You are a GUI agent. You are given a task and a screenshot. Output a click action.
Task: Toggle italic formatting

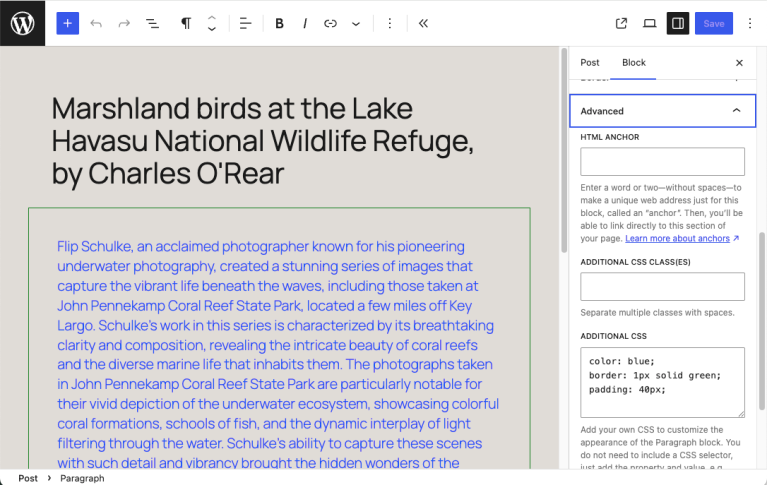click(305, 23)
